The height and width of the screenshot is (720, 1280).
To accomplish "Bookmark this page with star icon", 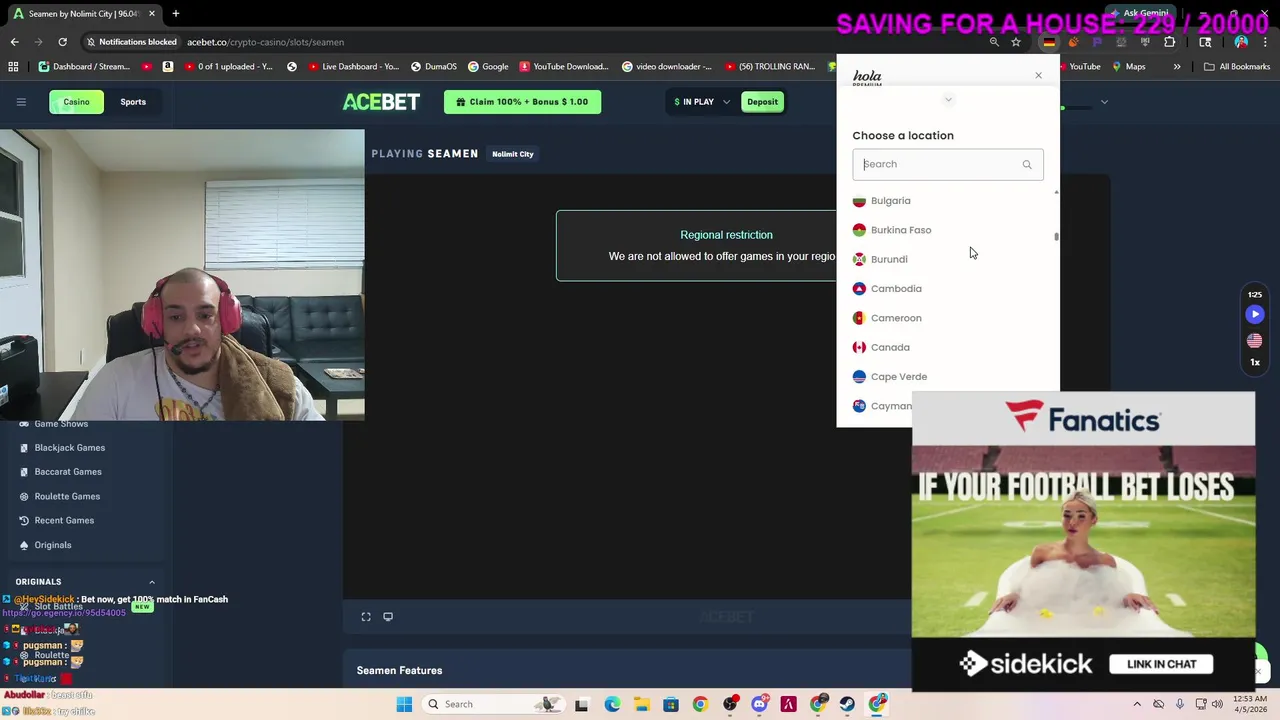I will tap(1016, 42).
